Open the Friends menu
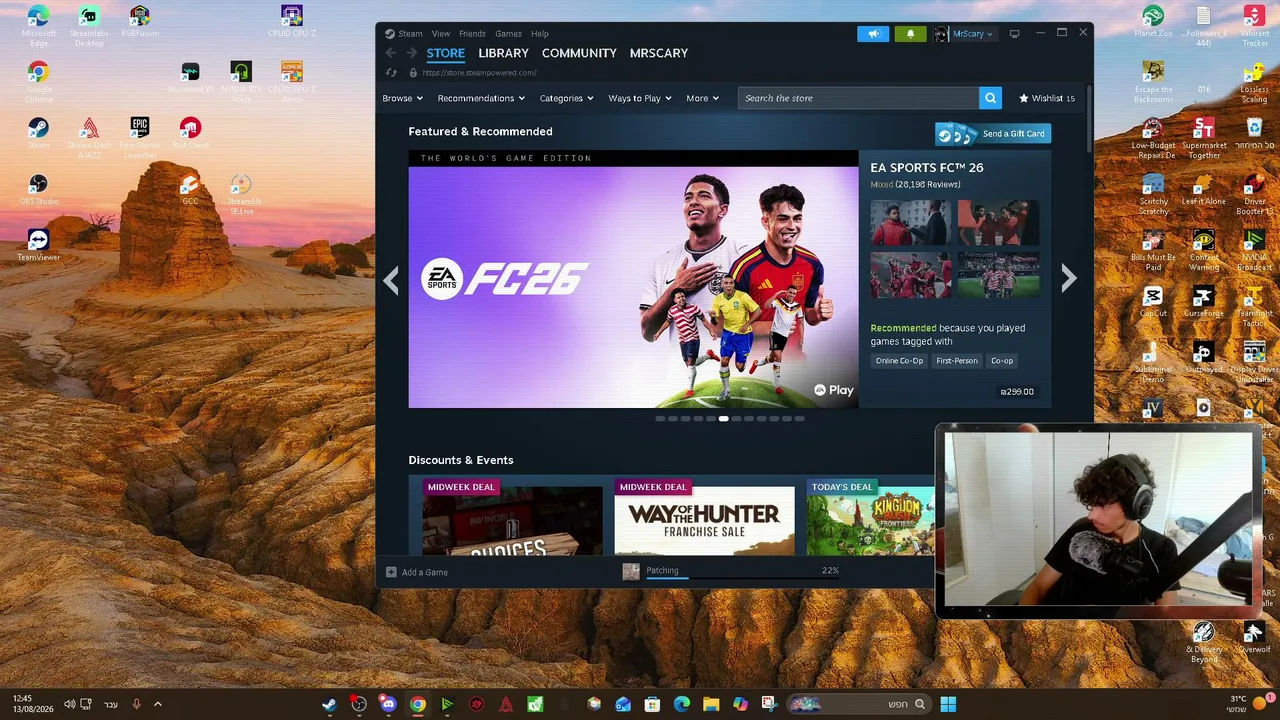 pyautogui.click(x=472, y=34)
